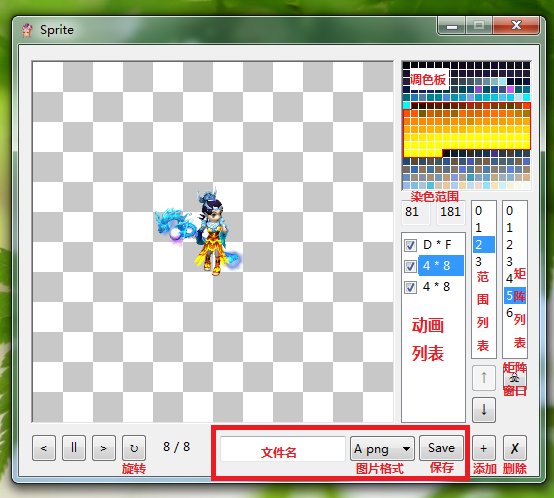Open the matrix window icon button

(515, 379)
